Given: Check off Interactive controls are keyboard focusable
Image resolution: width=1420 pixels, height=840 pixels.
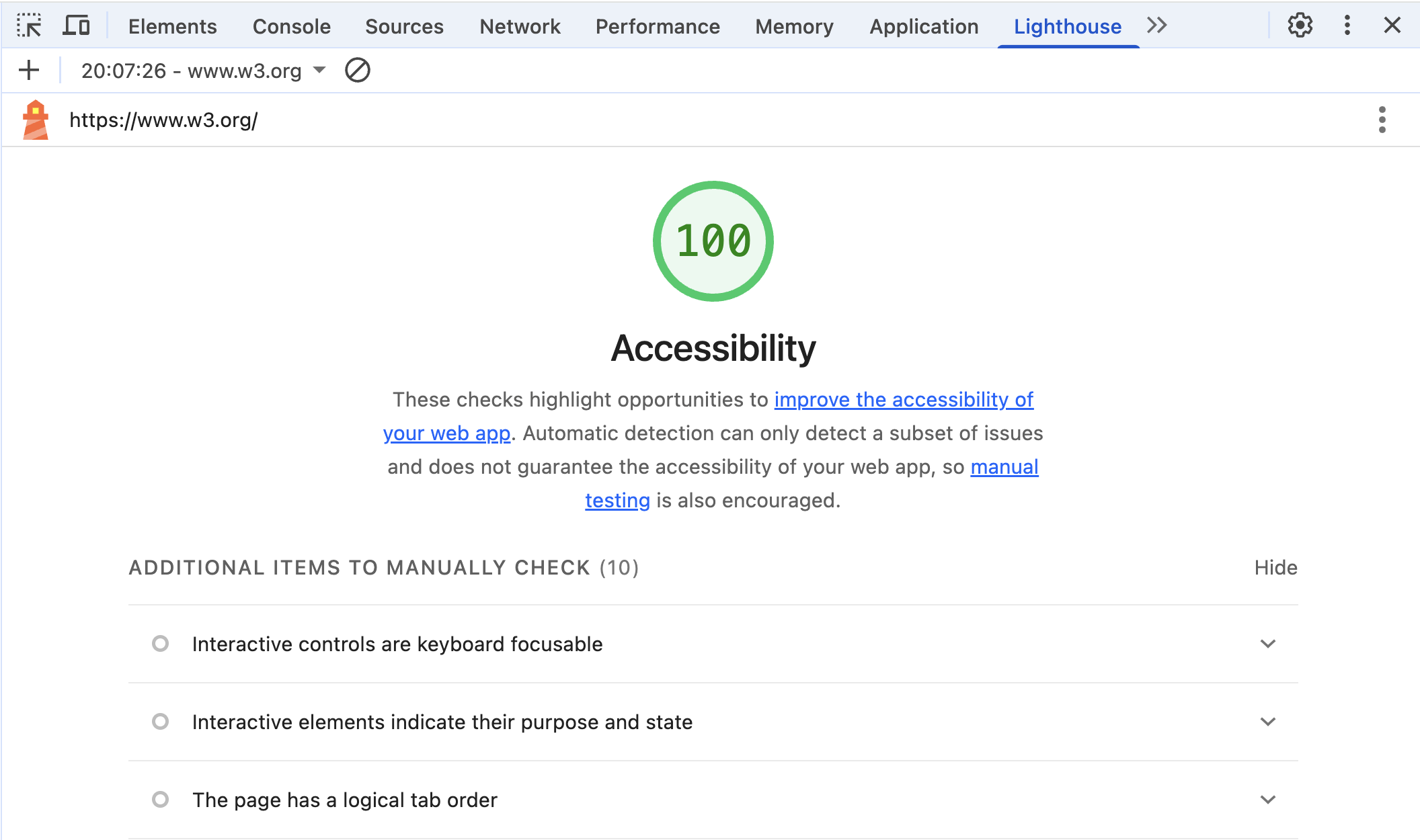Looking at the screenshot, I should point(160,644).
